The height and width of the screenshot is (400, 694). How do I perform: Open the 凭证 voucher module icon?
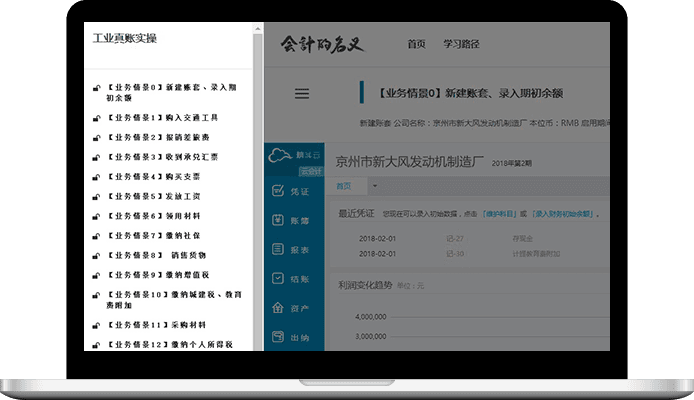[278, 190]
